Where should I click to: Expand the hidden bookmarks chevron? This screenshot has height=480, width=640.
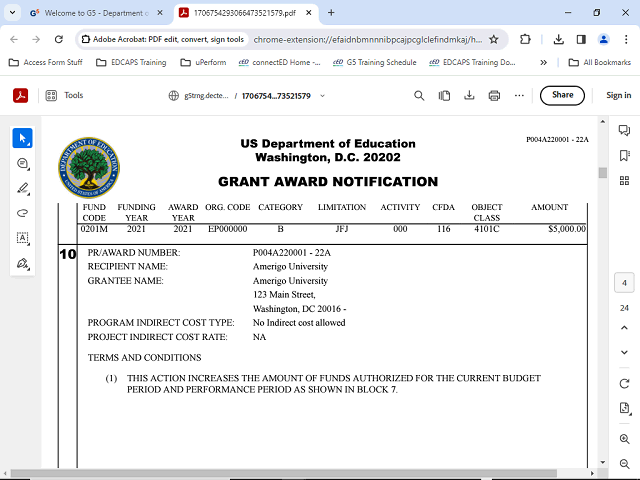point(543,62)
